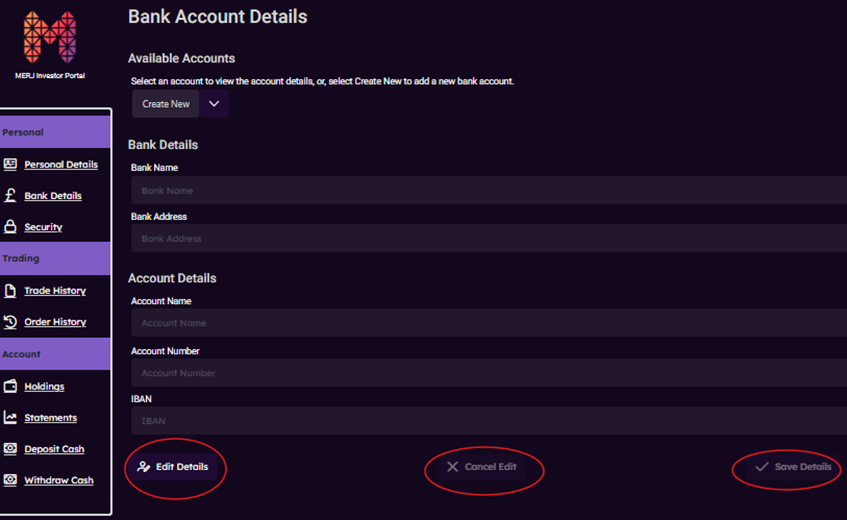
Task: Click the Bank Details pound icon
Action: [x=10, y=196]
